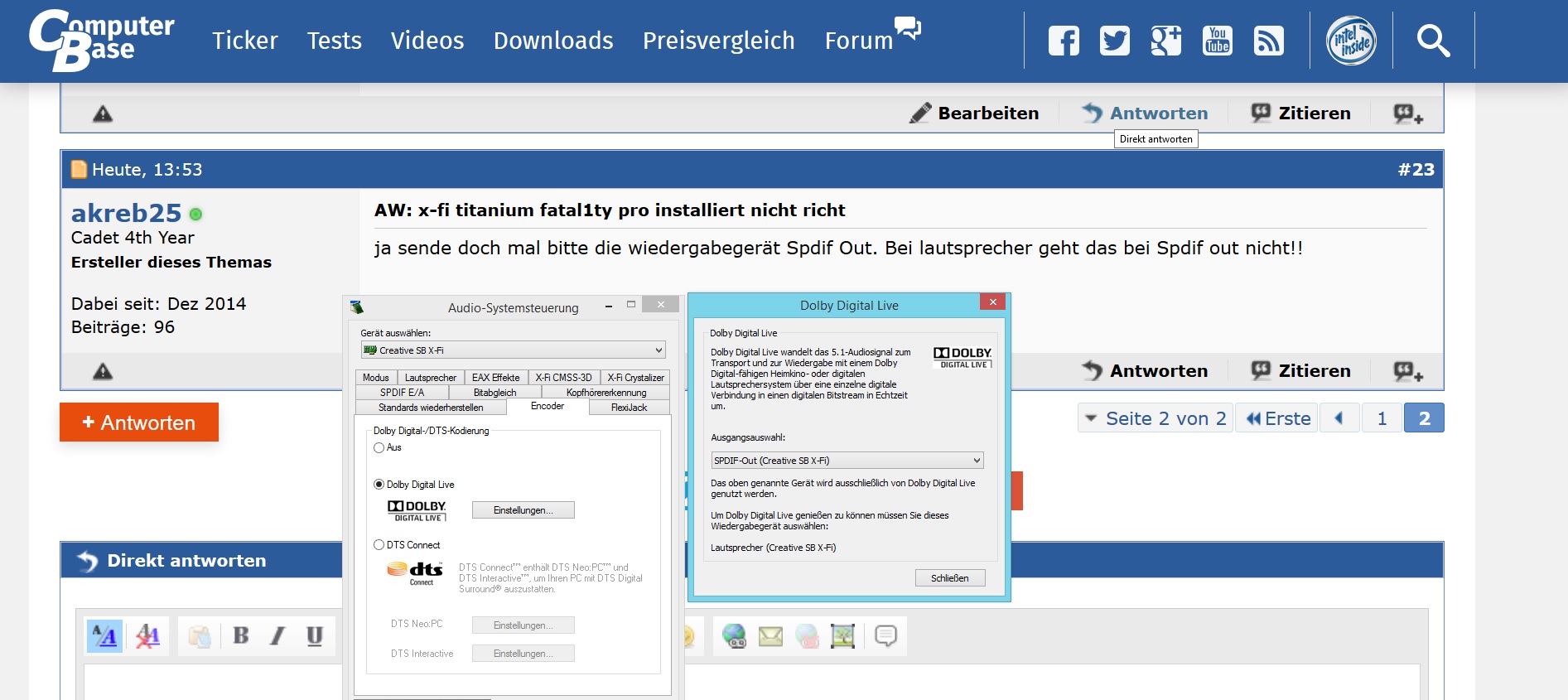Multi-quote icon in the upper post bar
The image size is (1568, 700).
(1408, 113)
